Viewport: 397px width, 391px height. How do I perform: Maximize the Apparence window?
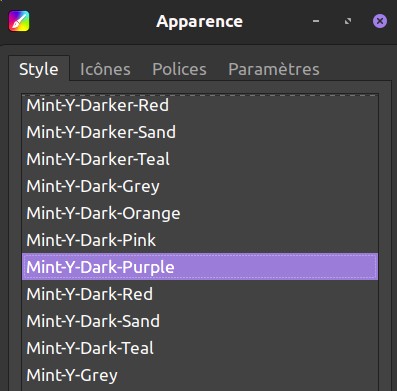[x=348, y=21]
